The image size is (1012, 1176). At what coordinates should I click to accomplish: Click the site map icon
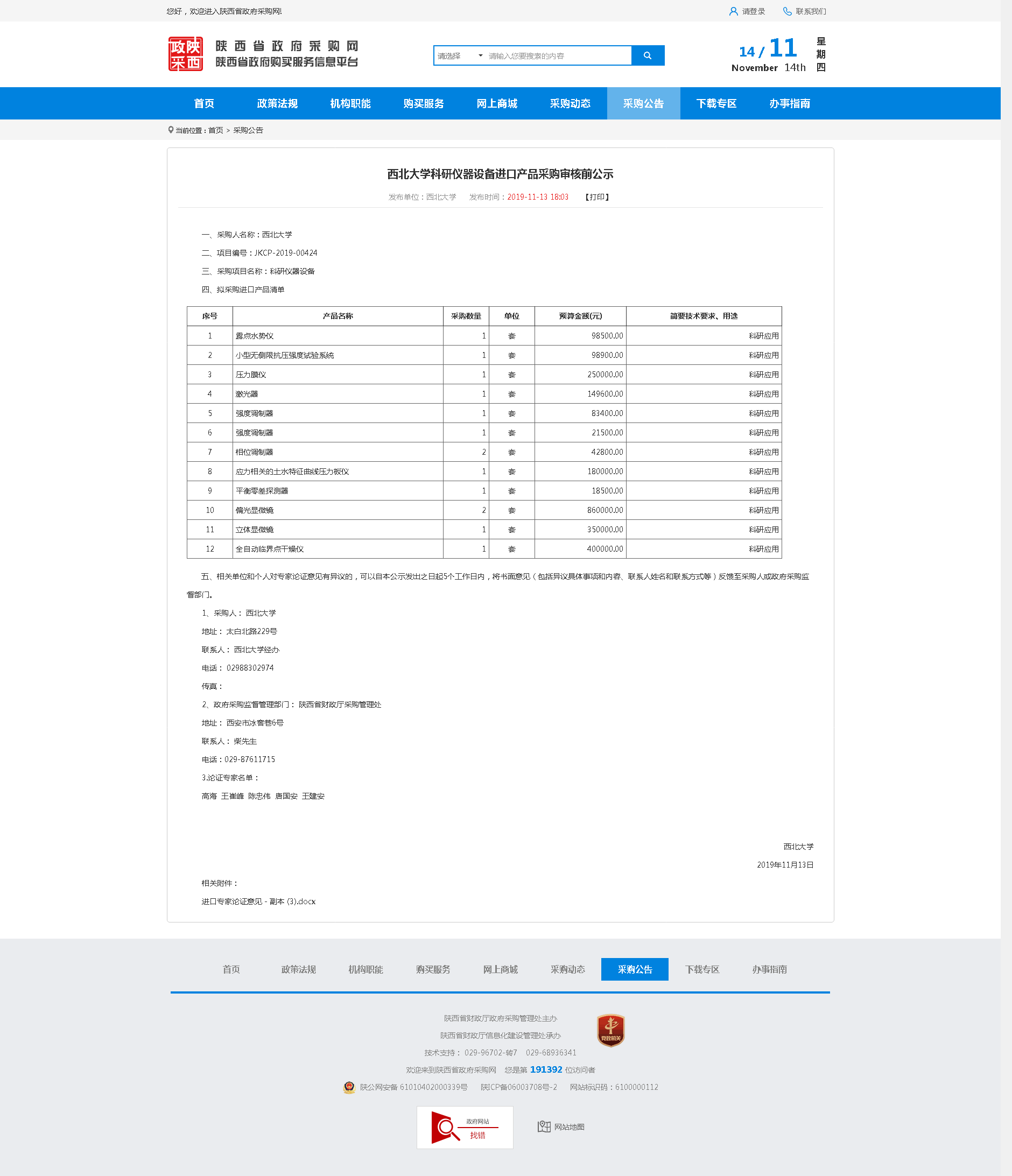click(544, 1126)
